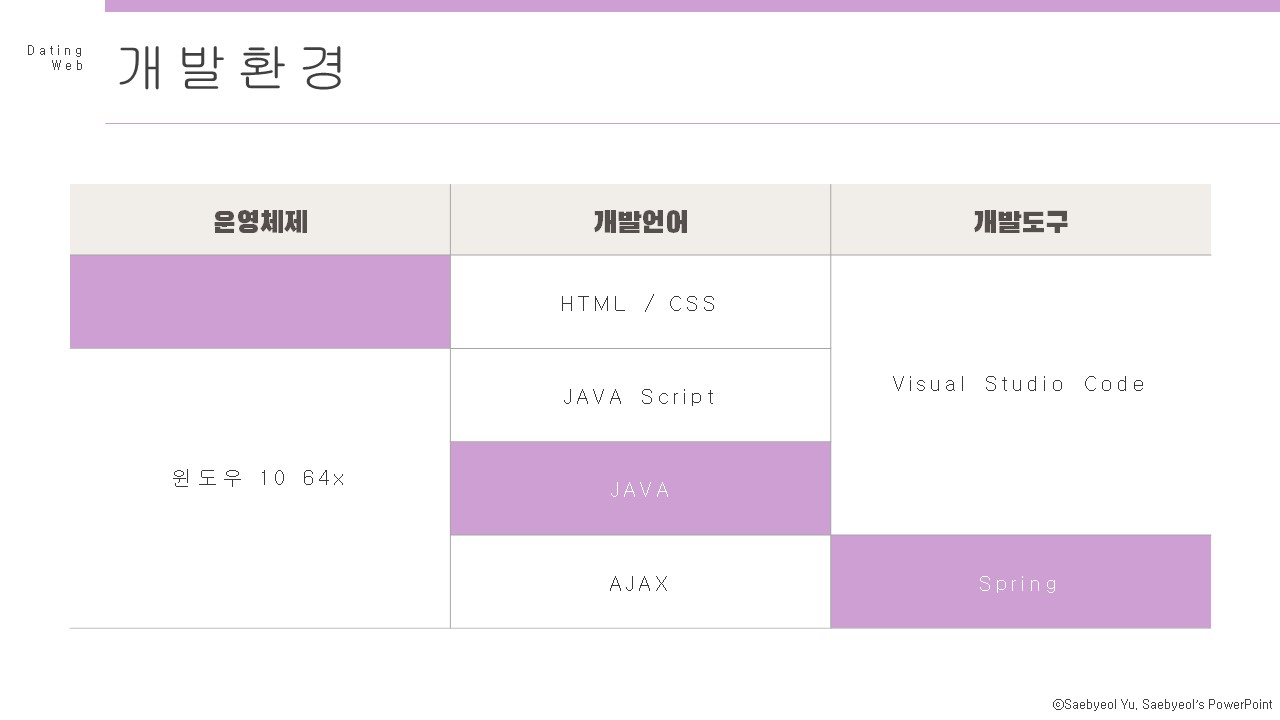Click the word Code in 개발도구 column
The width and height of the screenshot is (1280, 720).
click(1115, 384)
